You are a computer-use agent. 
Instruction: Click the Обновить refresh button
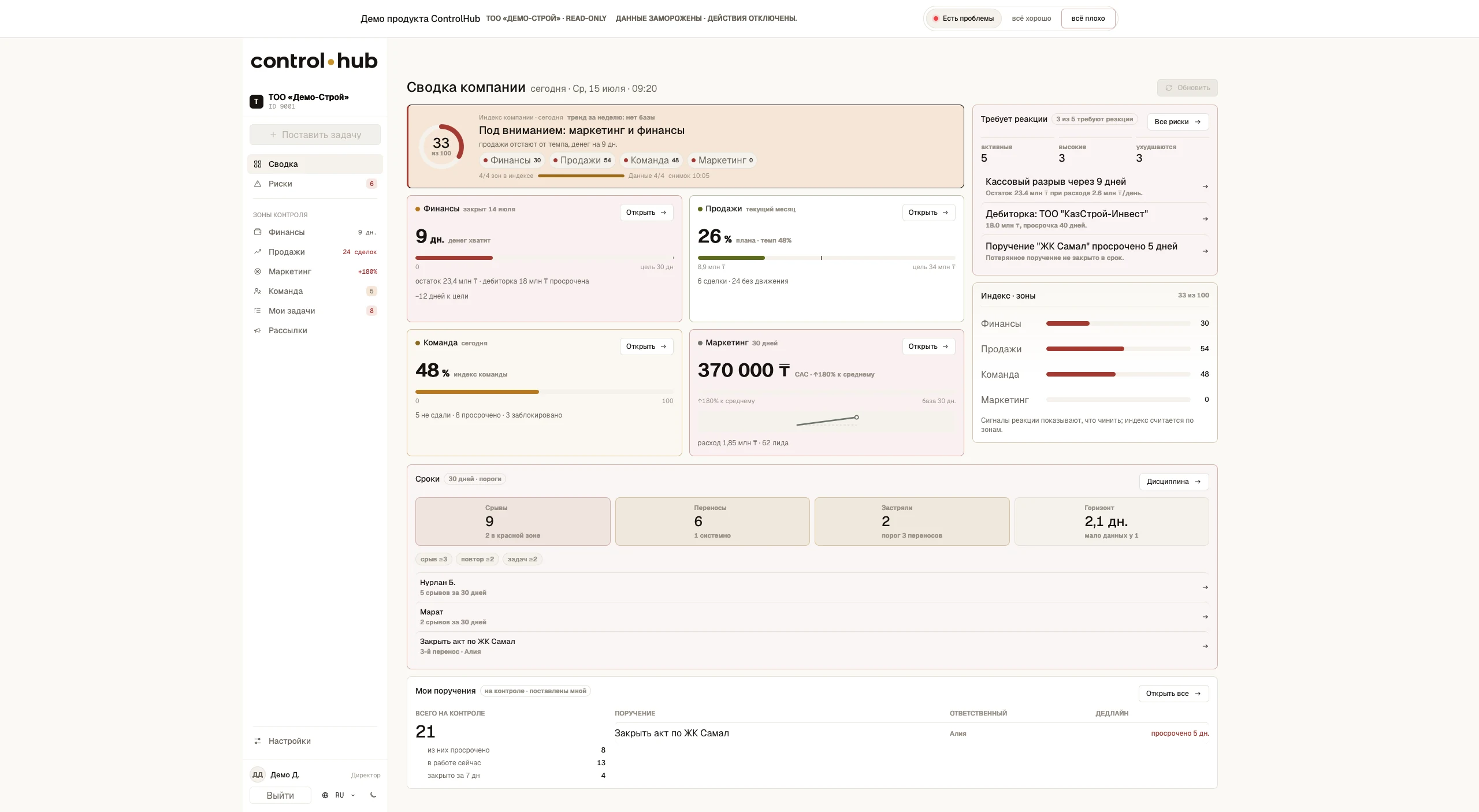coord(1187,88)
